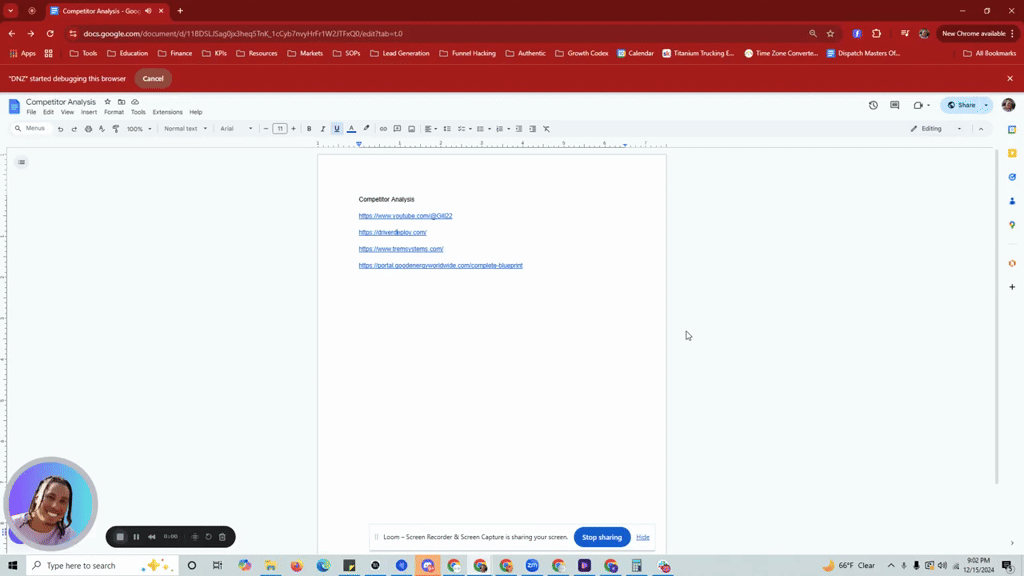Toggle Italic formatting
Screen dimensions: 1024x576
click(323, 129)
